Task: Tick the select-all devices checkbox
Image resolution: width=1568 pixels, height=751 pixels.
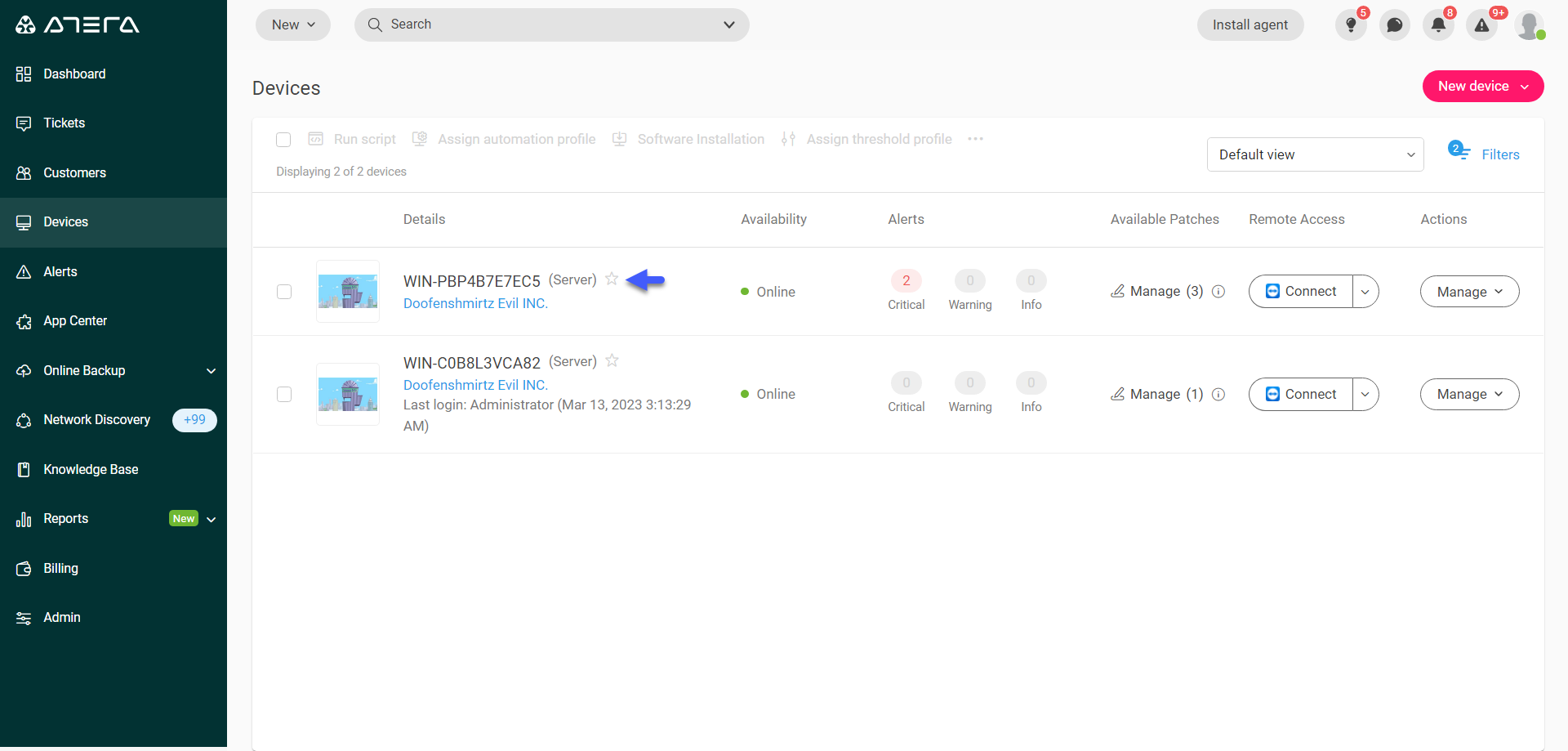Action: 283,140
